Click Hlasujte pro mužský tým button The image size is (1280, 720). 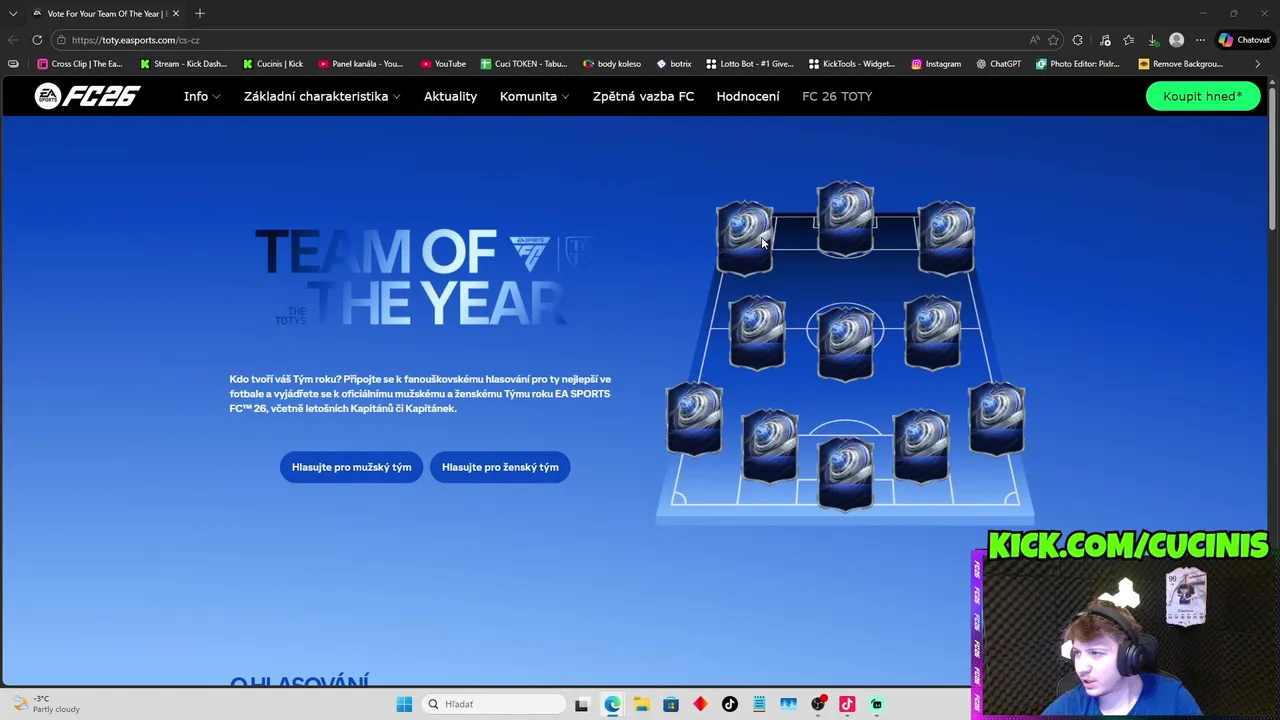(351, 467)
